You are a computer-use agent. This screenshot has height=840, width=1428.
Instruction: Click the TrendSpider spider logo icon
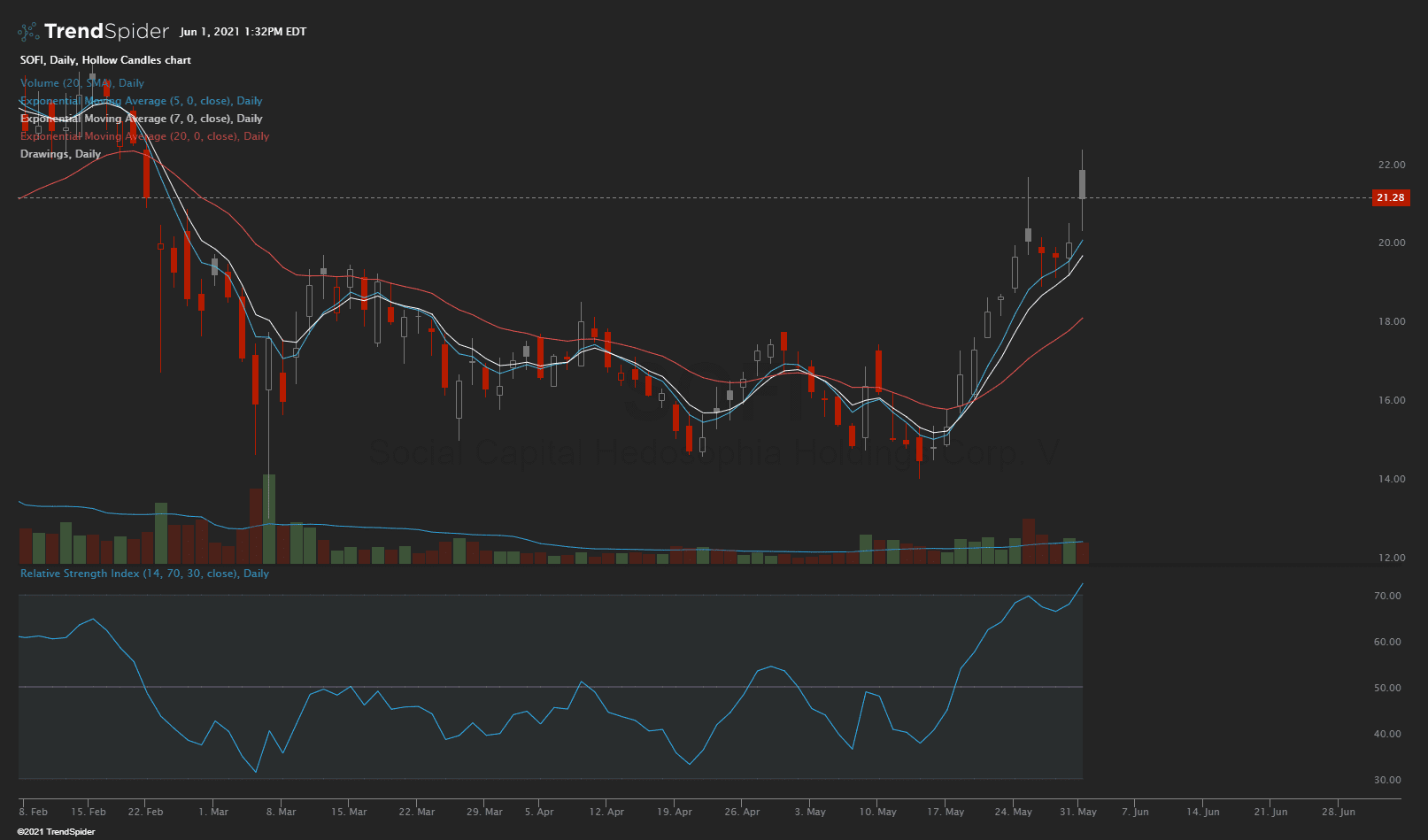point(28,32)
